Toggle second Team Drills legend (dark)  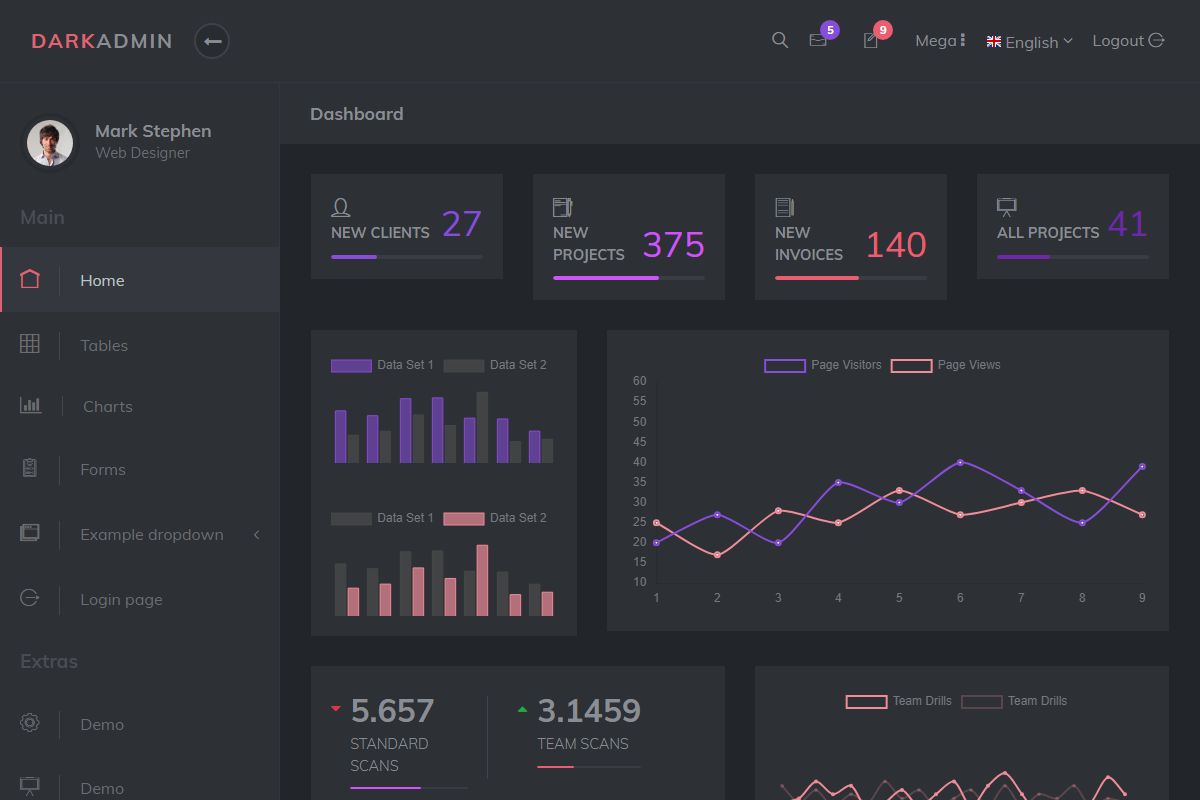tap(1014, 701)
